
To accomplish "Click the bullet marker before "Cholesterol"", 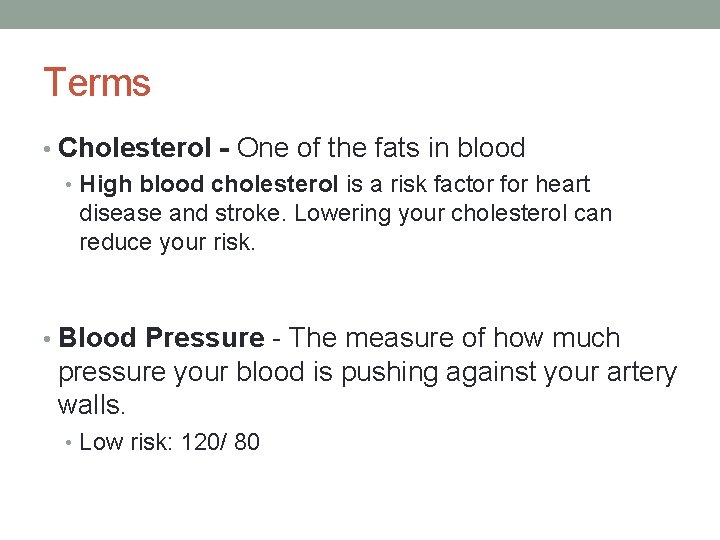I will [49, 150].
